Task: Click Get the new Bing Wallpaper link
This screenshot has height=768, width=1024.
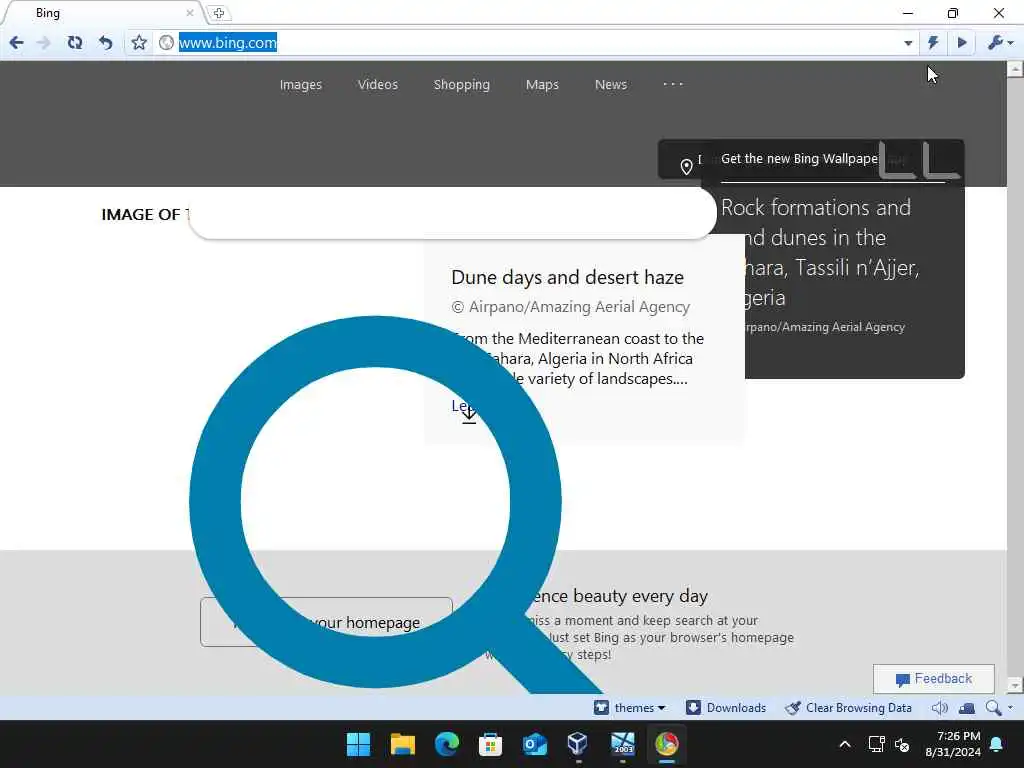Action: coord(799,159)
